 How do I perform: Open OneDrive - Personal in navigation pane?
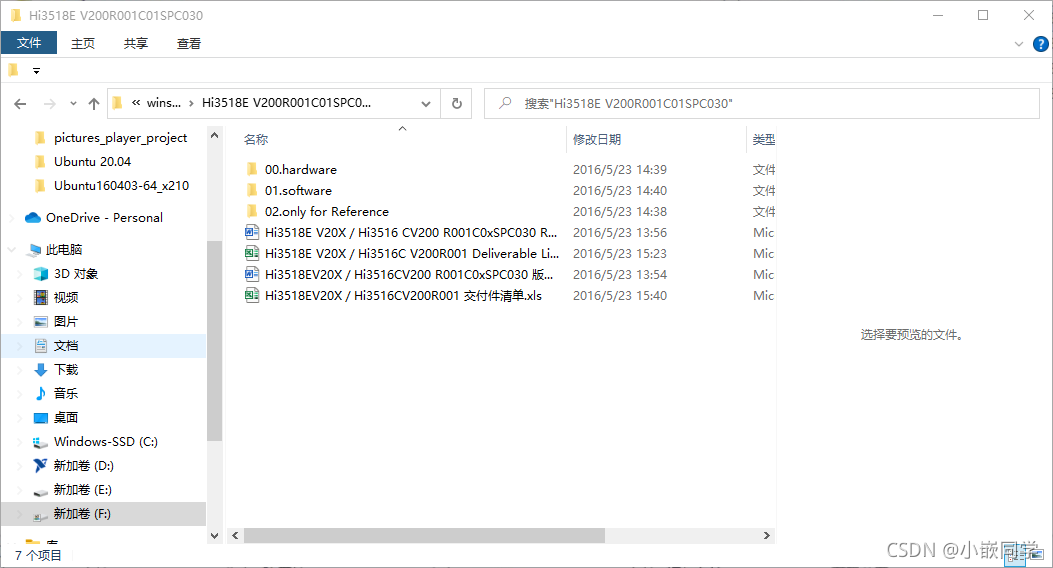[x=104, y=218]
